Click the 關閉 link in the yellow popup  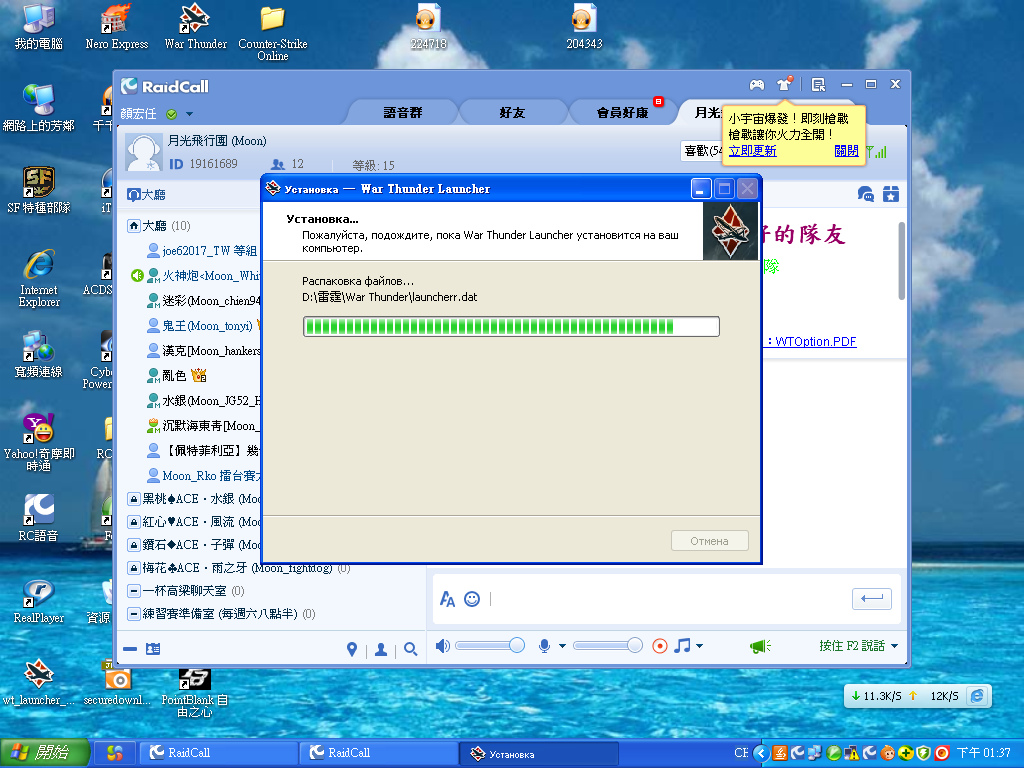846,151
